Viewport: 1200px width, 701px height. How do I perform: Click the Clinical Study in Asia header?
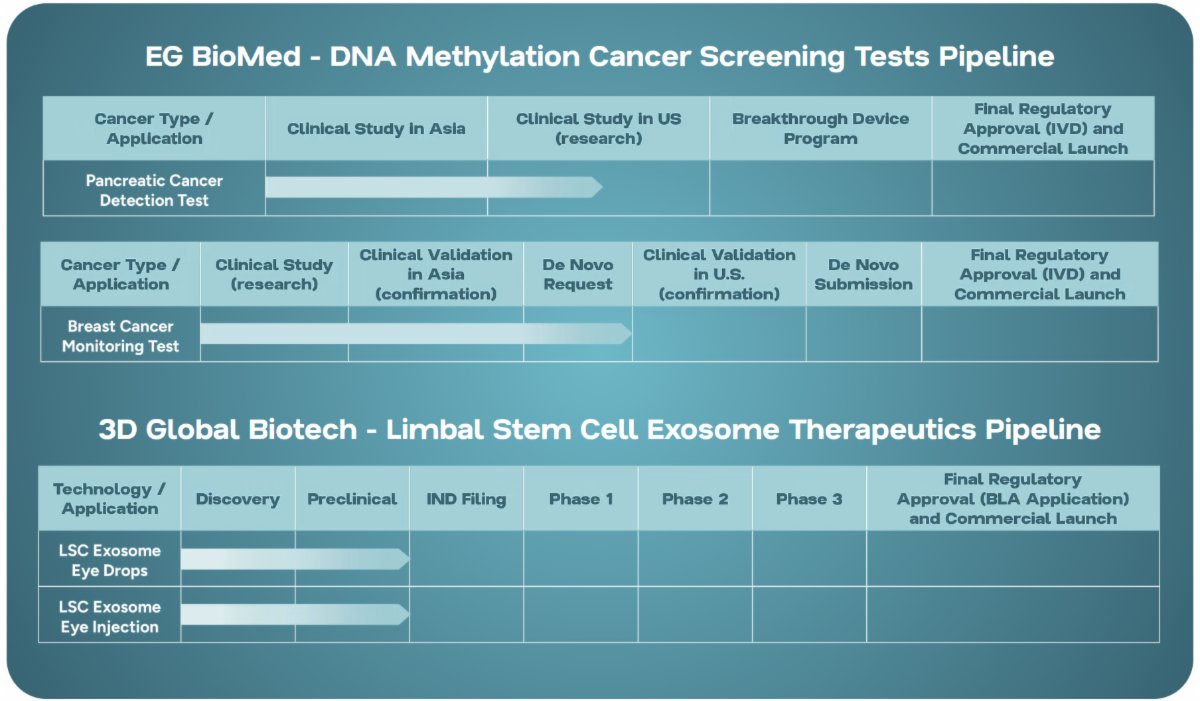tap(376, 129)
